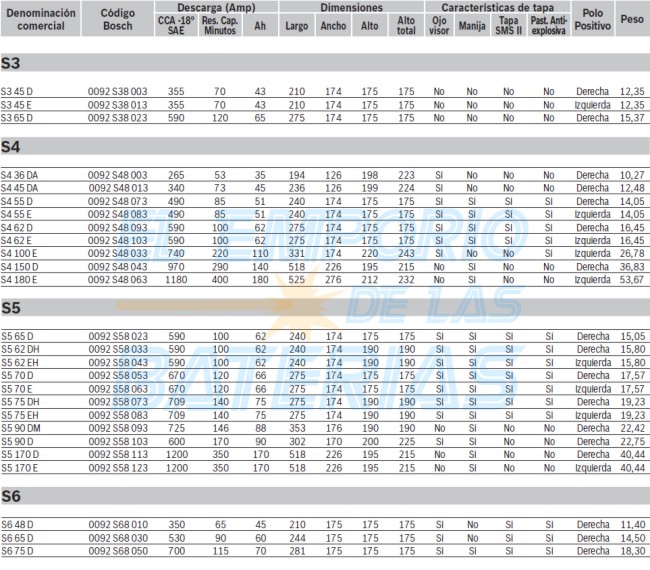This screenshot has height=570, width=650.
Task: Click weight '53,67' in S4 180 E row
Action: 632,280
